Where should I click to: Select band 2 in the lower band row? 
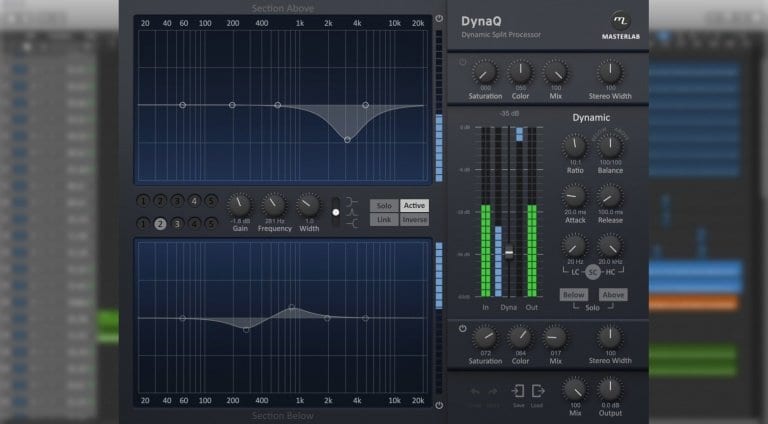160,223
